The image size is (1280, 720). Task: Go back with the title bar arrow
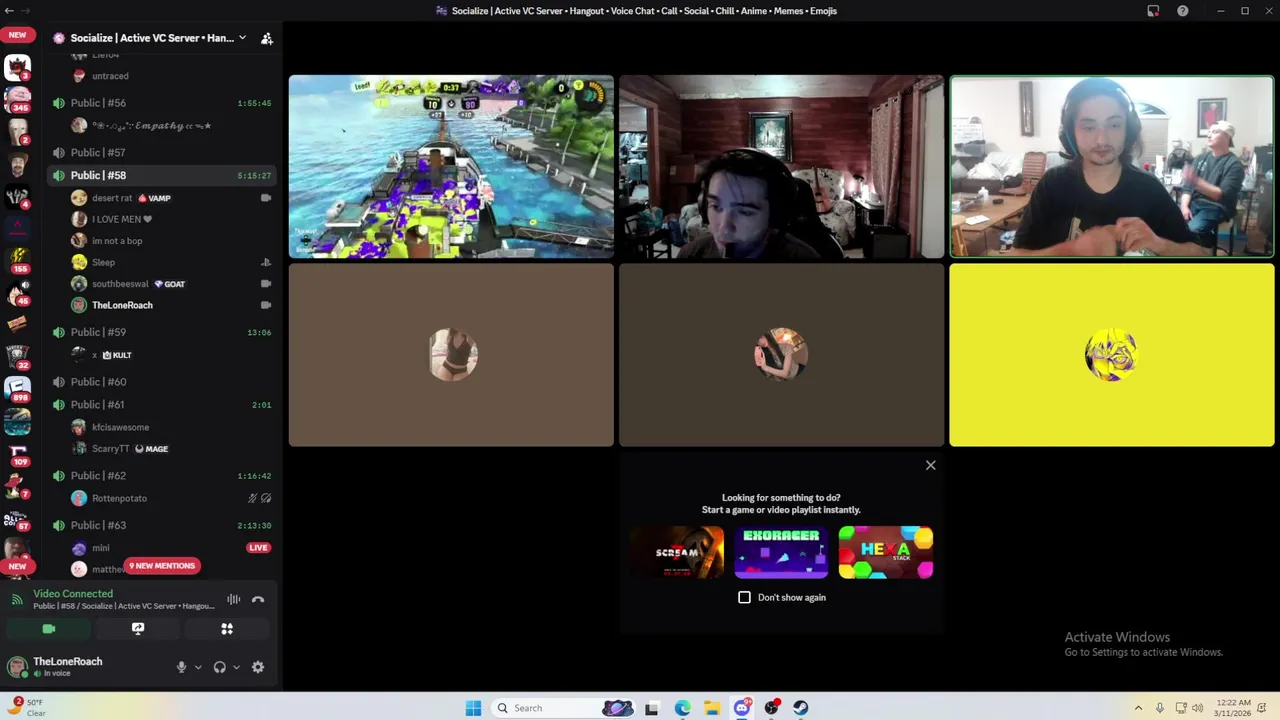(x=9, y=11)
